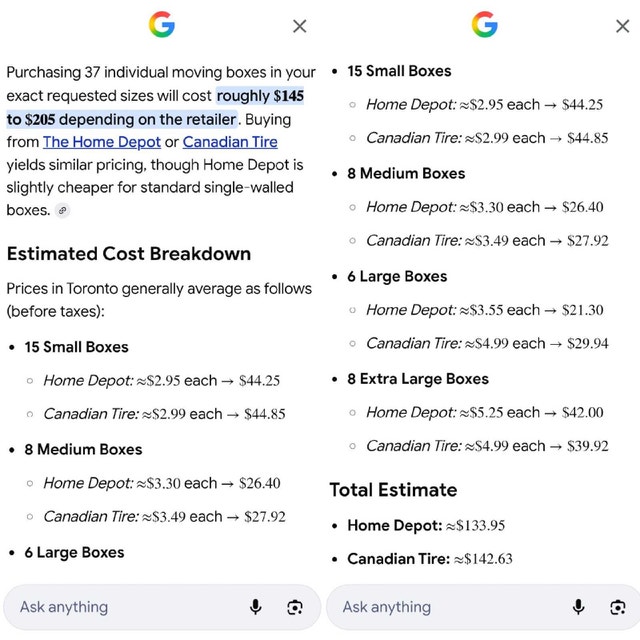640x640 pixels.
Task: Click '6 Large Boxes' in the right panel
Action: click(397, 277)
